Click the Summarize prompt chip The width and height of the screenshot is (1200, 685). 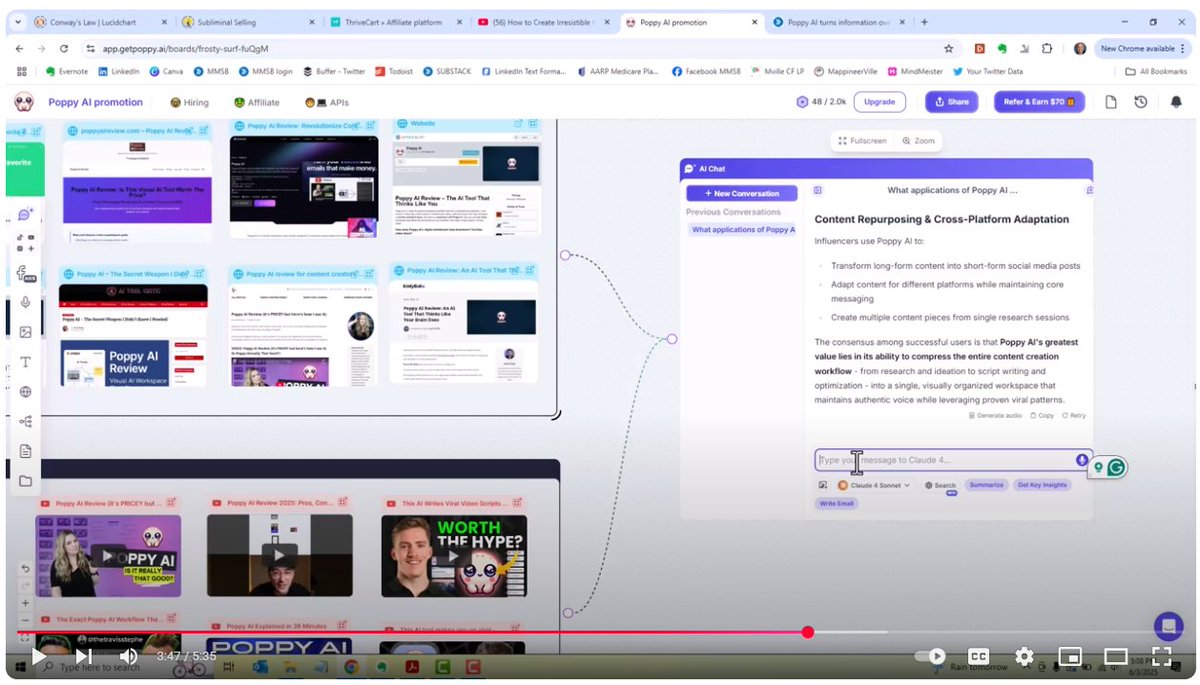(986, 485)
